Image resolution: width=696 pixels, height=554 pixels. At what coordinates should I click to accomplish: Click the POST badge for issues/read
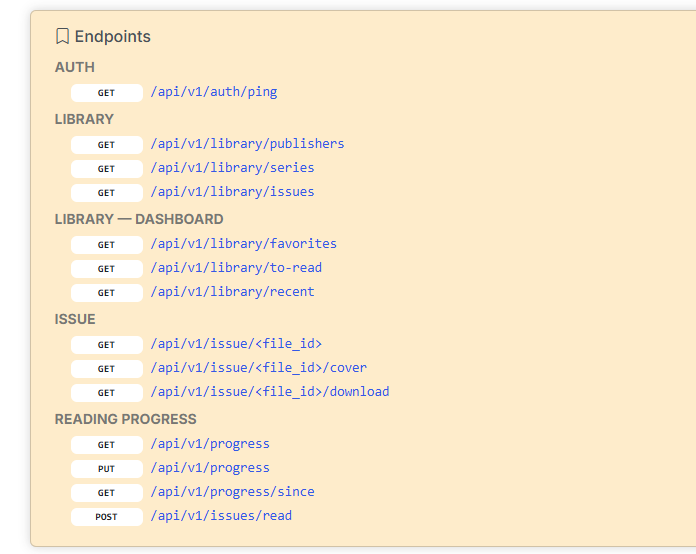tap(107, 516)
